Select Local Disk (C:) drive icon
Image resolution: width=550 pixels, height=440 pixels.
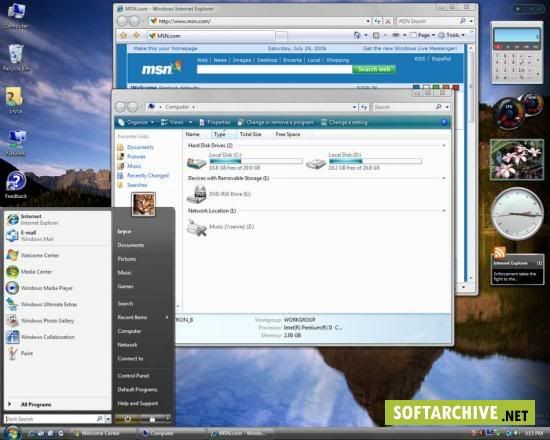[x=196, y=162]
